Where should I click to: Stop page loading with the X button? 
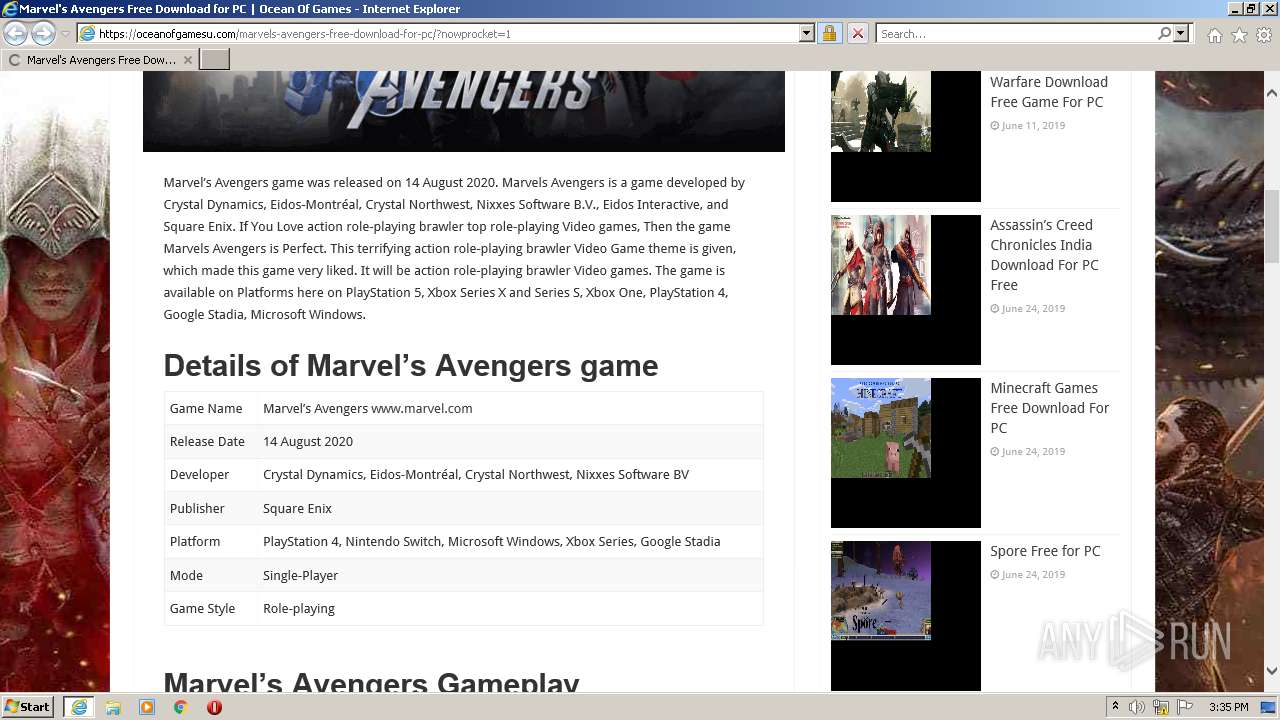857,34
